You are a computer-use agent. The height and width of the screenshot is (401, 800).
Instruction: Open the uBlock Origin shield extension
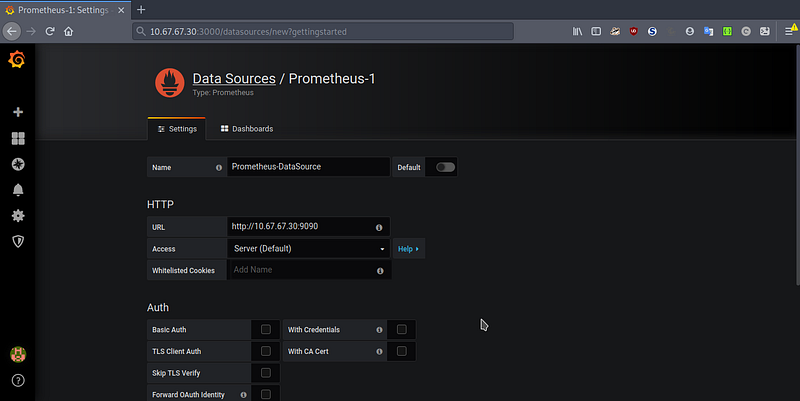tap(634, 31)
